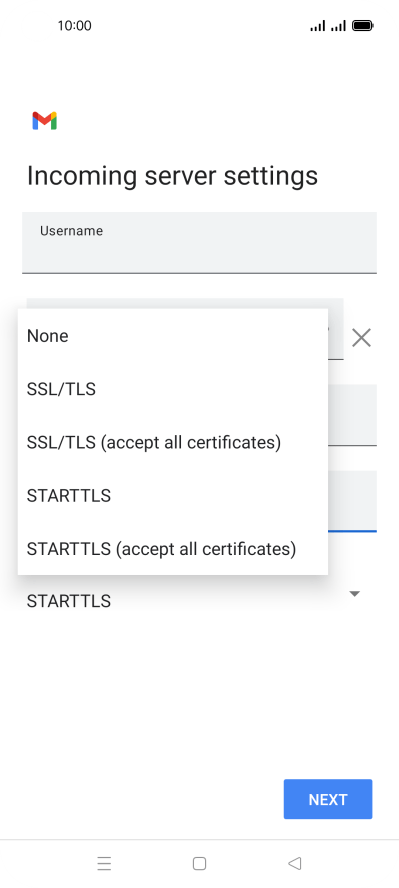Image resolution: width=399 pixels, height=888 pixels.
Task: Open the STARTTLS security type selector
Action: 199,597
